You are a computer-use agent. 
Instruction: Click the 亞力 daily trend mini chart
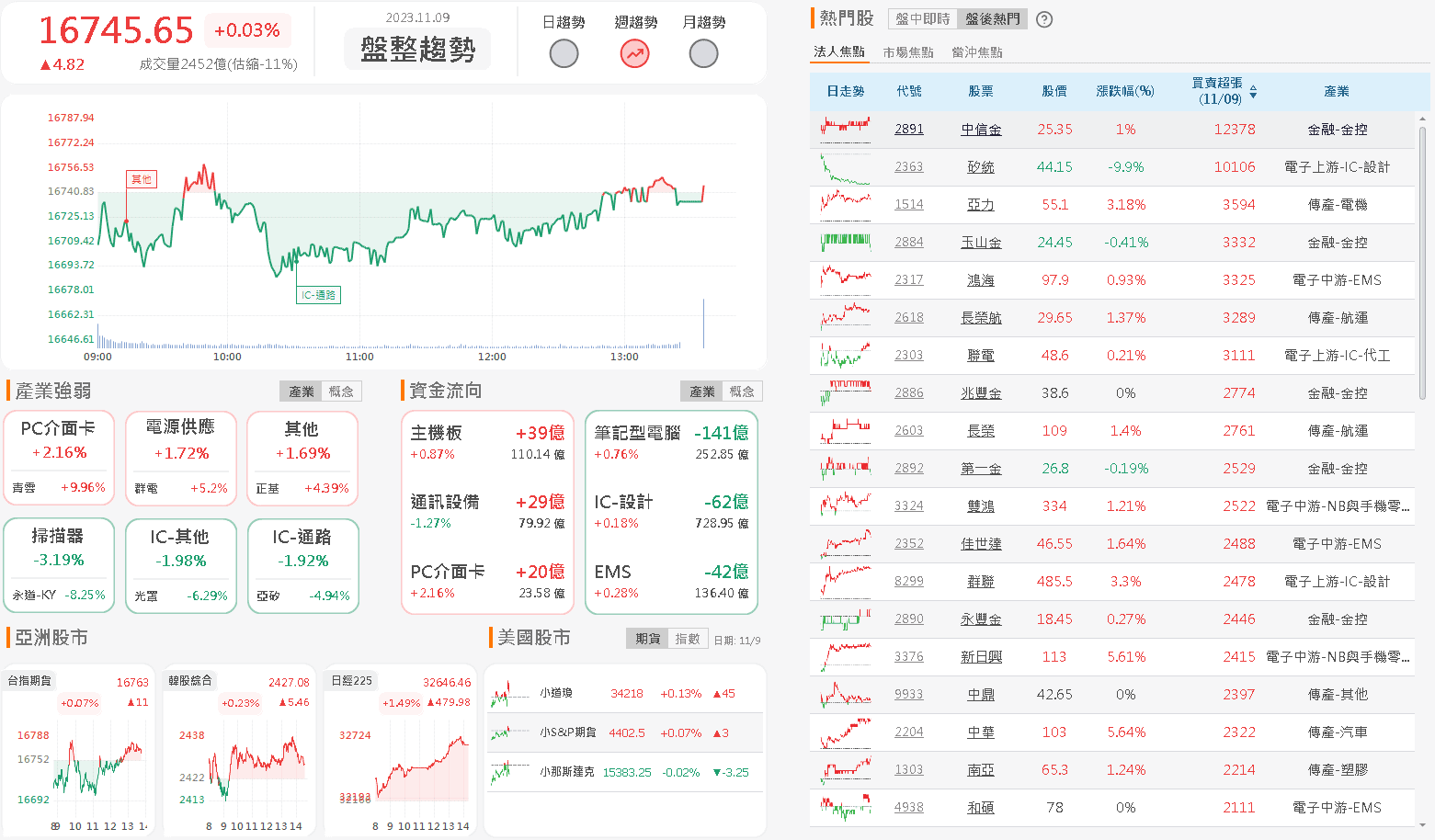click(x=846, y=205)
